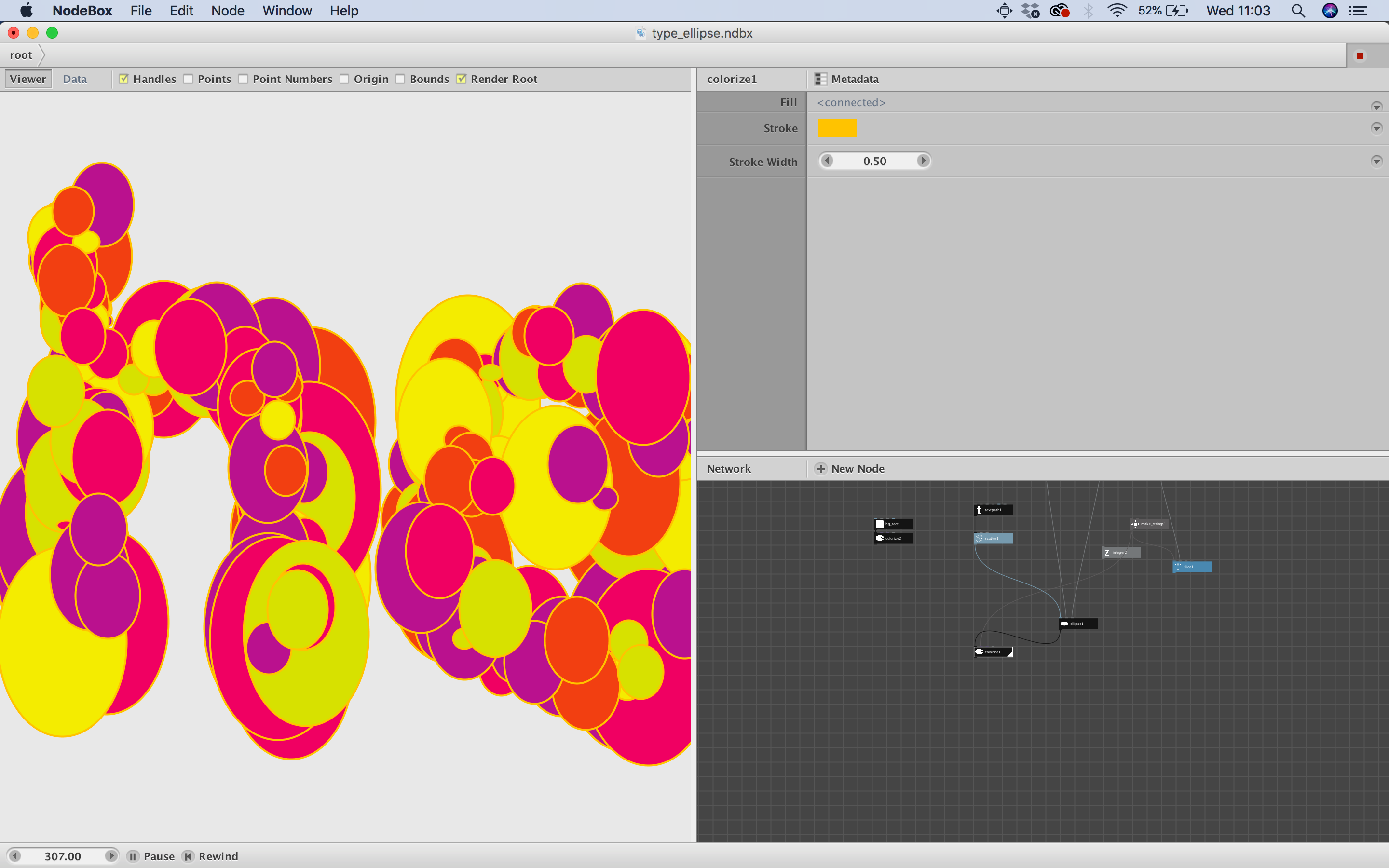Open the Metadata panel icon
The width and height of the screenshot is (1389, 868).
click(x=821, y=79)
